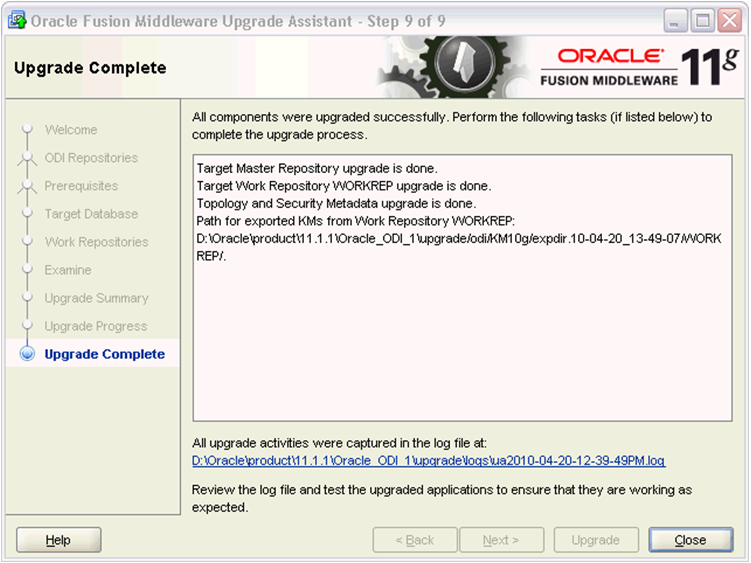
Task: Select the ODI Repositories step
Action: [x=91, y=158]
